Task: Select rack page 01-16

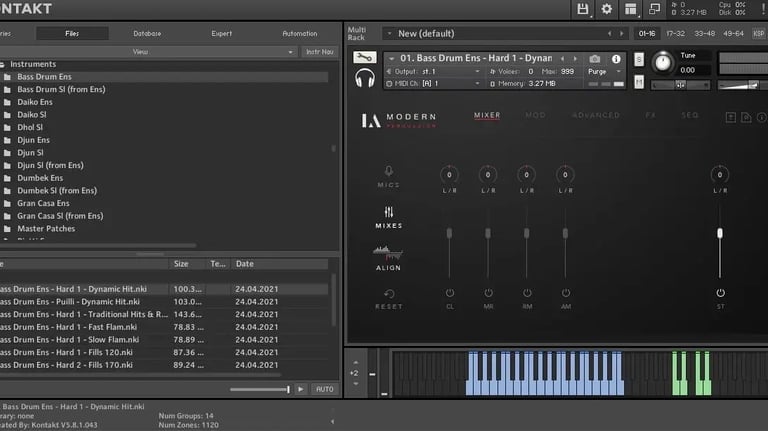Action: [x=647, y=34]
